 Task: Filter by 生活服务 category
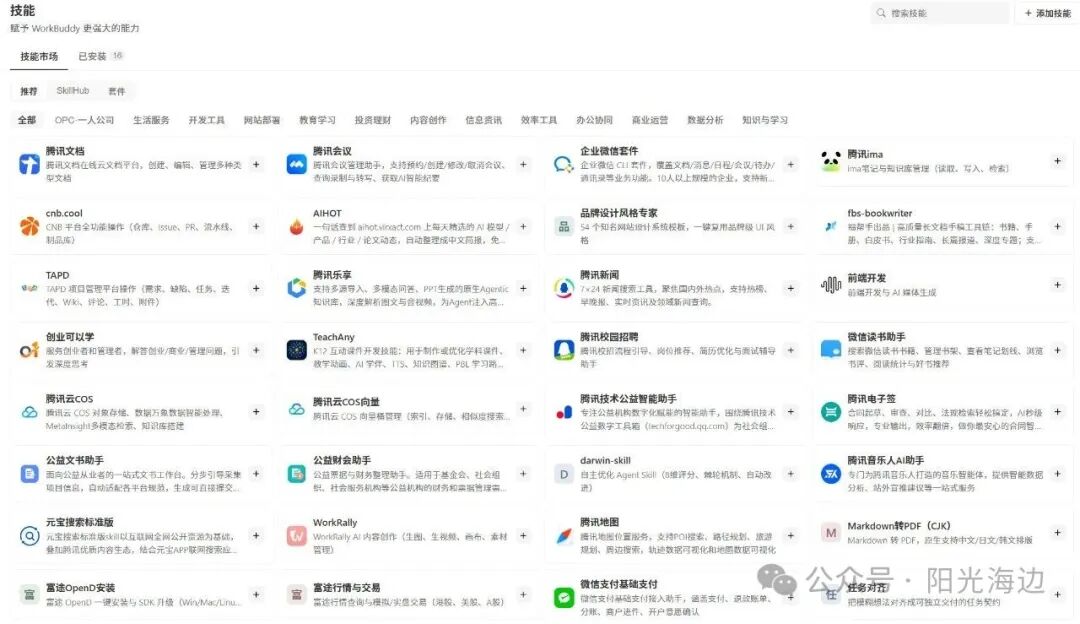151,120
